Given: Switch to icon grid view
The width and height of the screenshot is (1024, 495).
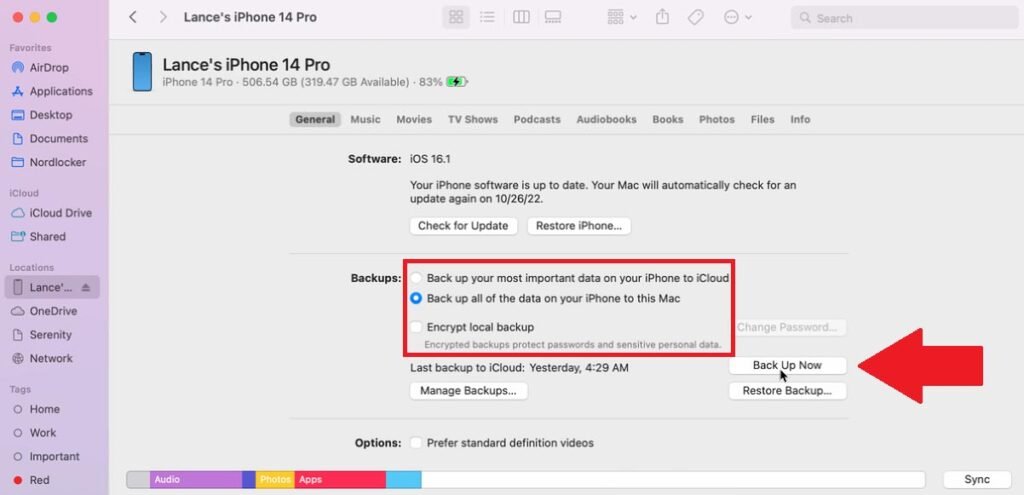Looking at the screenshot, I should [x=456, y=18].
